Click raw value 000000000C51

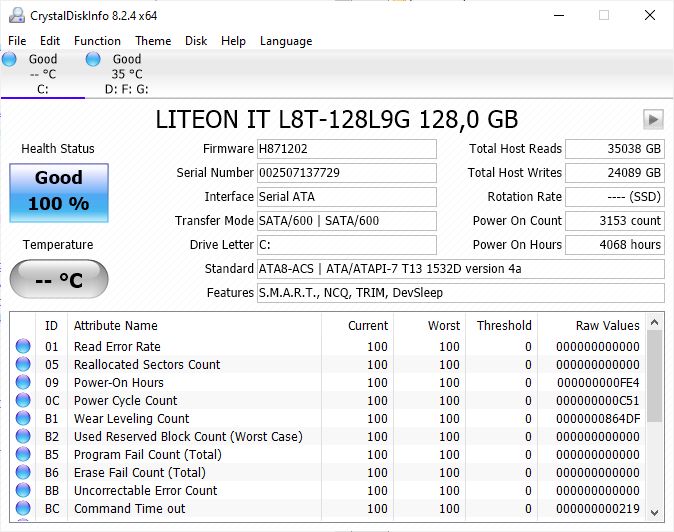click(598, 401)
